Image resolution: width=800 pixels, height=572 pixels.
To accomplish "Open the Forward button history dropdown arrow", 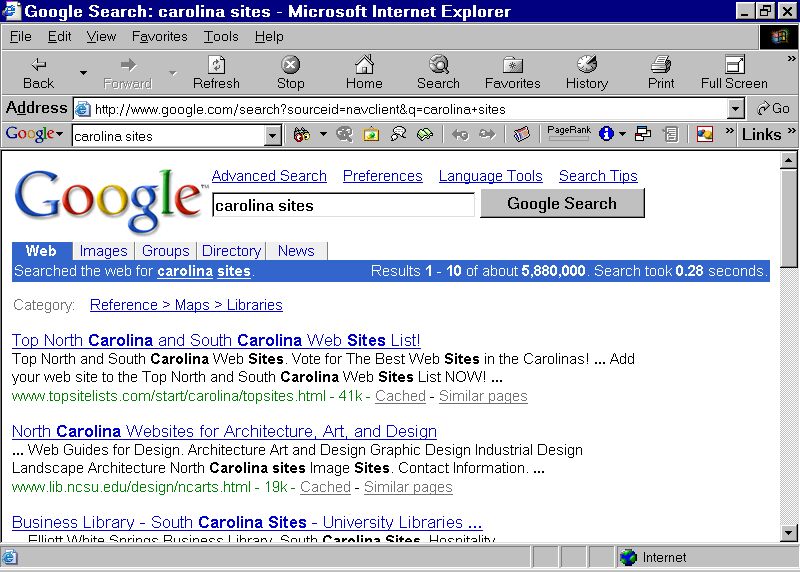I will 173,73.
